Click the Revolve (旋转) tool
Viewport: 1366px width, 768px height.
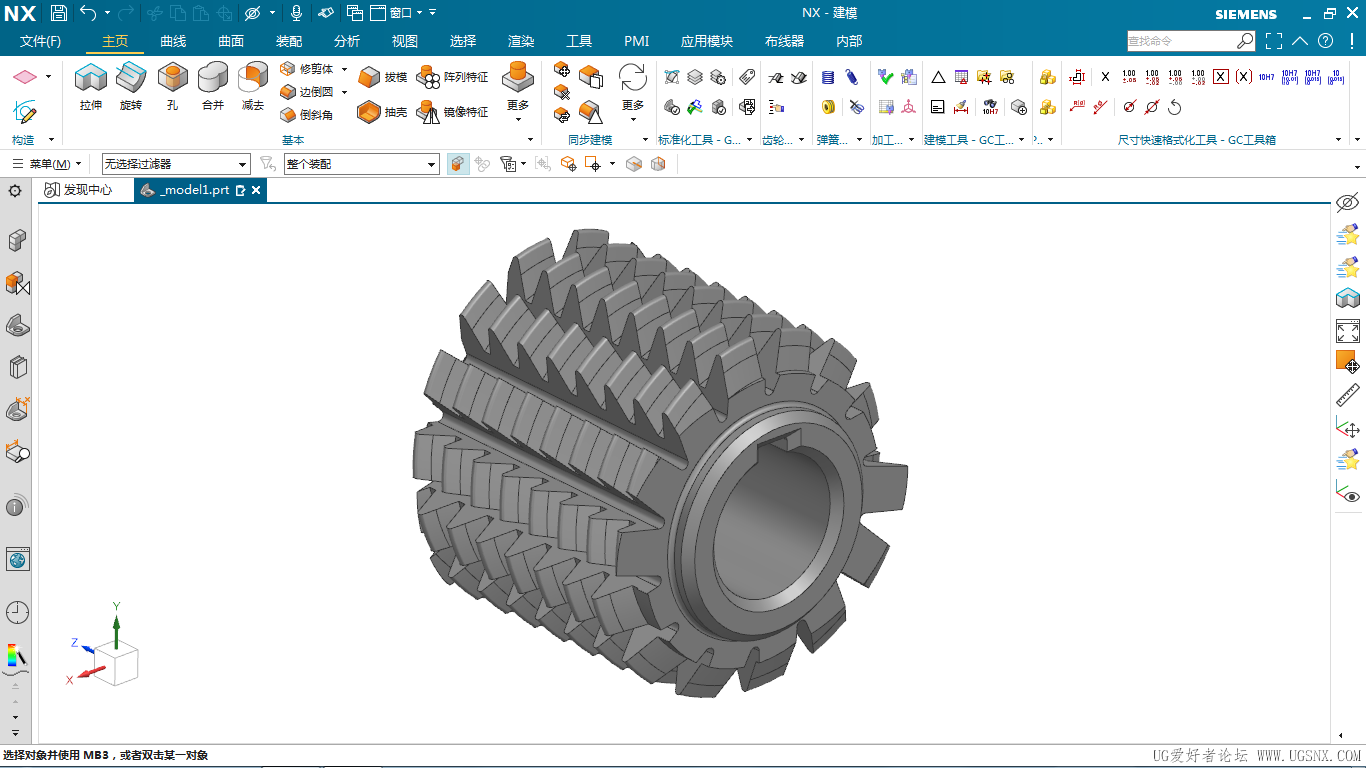131,86
